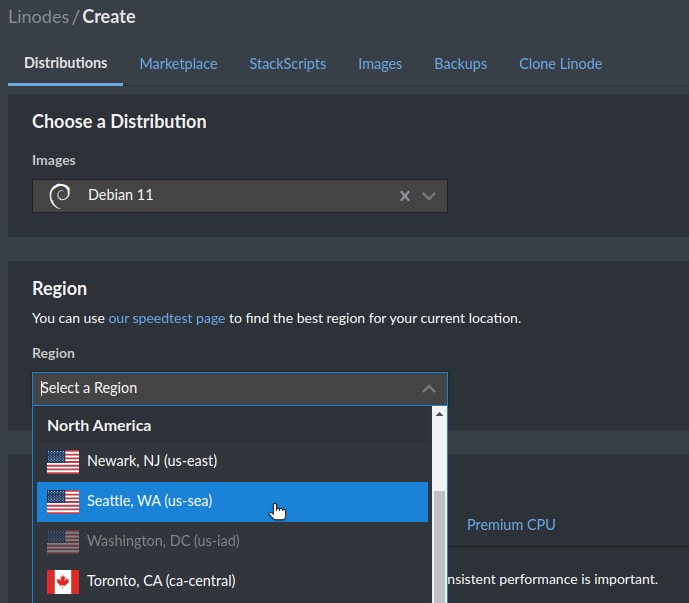The height and width of the screenshot is (603, 689).
Task: Open the Clone Linode tab
Action: coord(561,64)
